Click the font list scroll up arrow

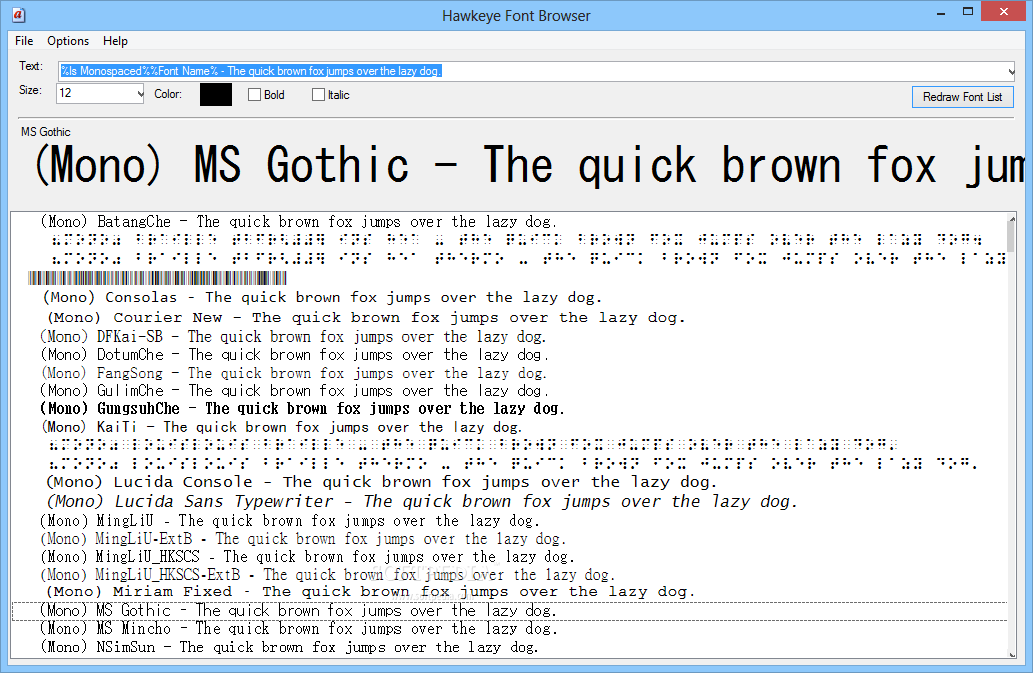(x=1012, y=218)
